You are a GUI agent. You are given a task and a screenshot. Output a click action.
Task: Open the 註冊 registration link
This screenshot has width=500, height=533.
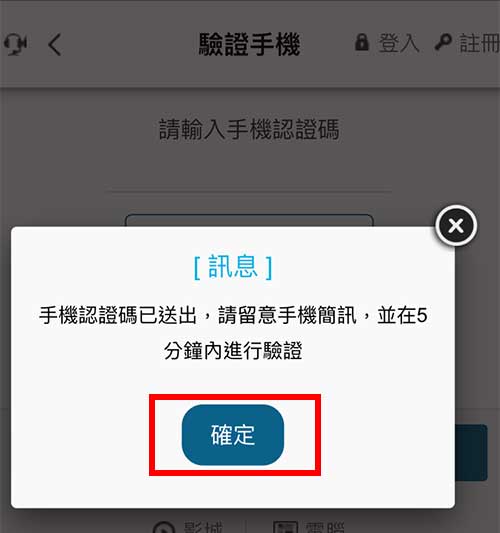[x=480, y=43]
